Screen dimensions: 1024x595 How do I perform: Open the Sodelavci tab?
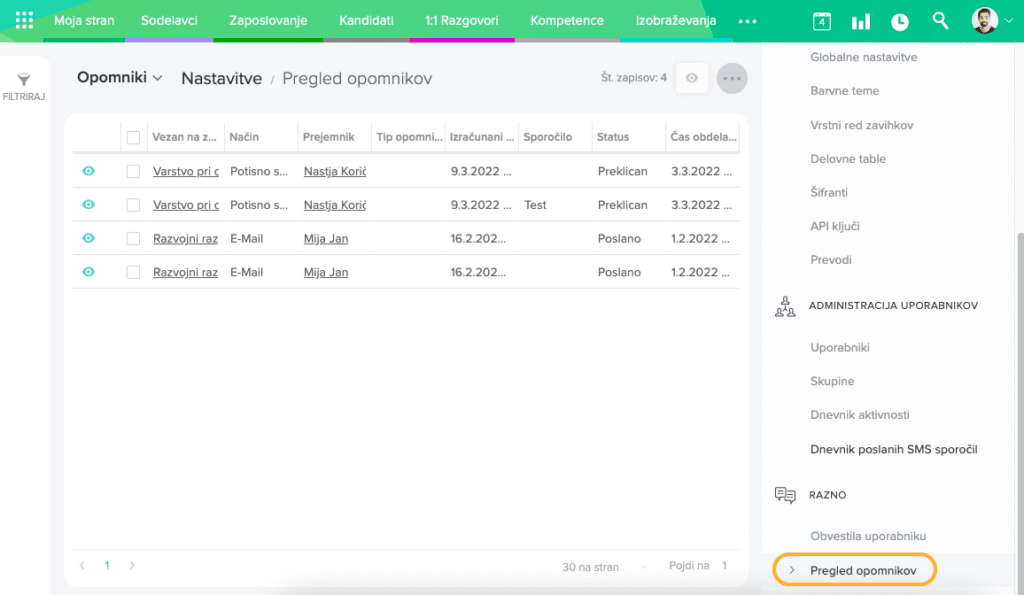tap(168, 20)
